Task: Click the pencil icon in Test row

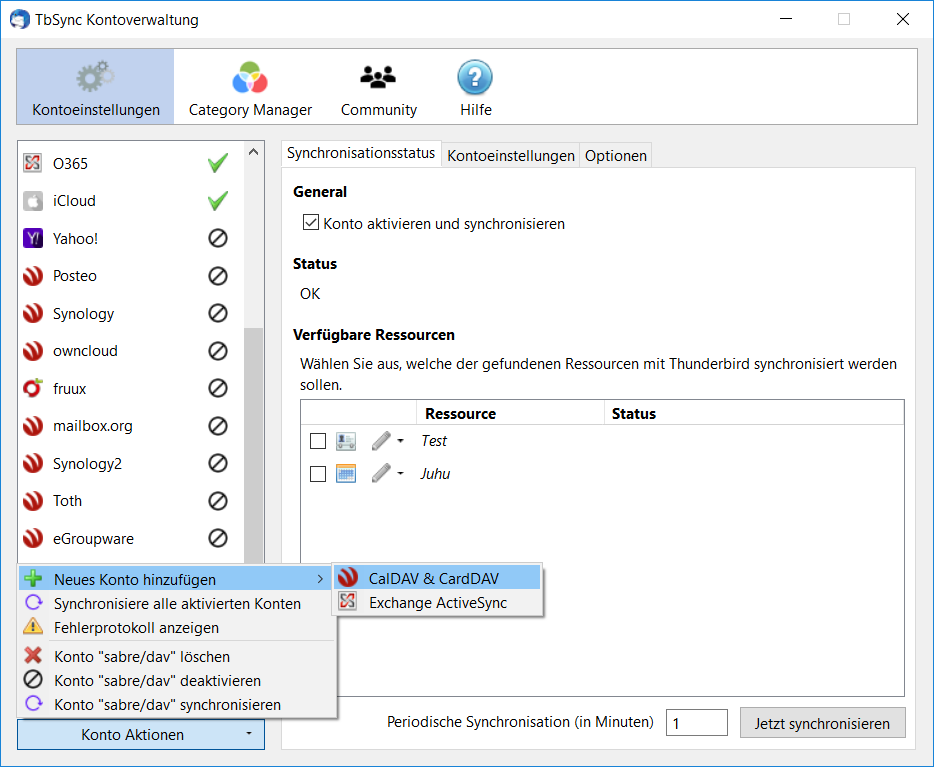Action: [x=381, y=441]
